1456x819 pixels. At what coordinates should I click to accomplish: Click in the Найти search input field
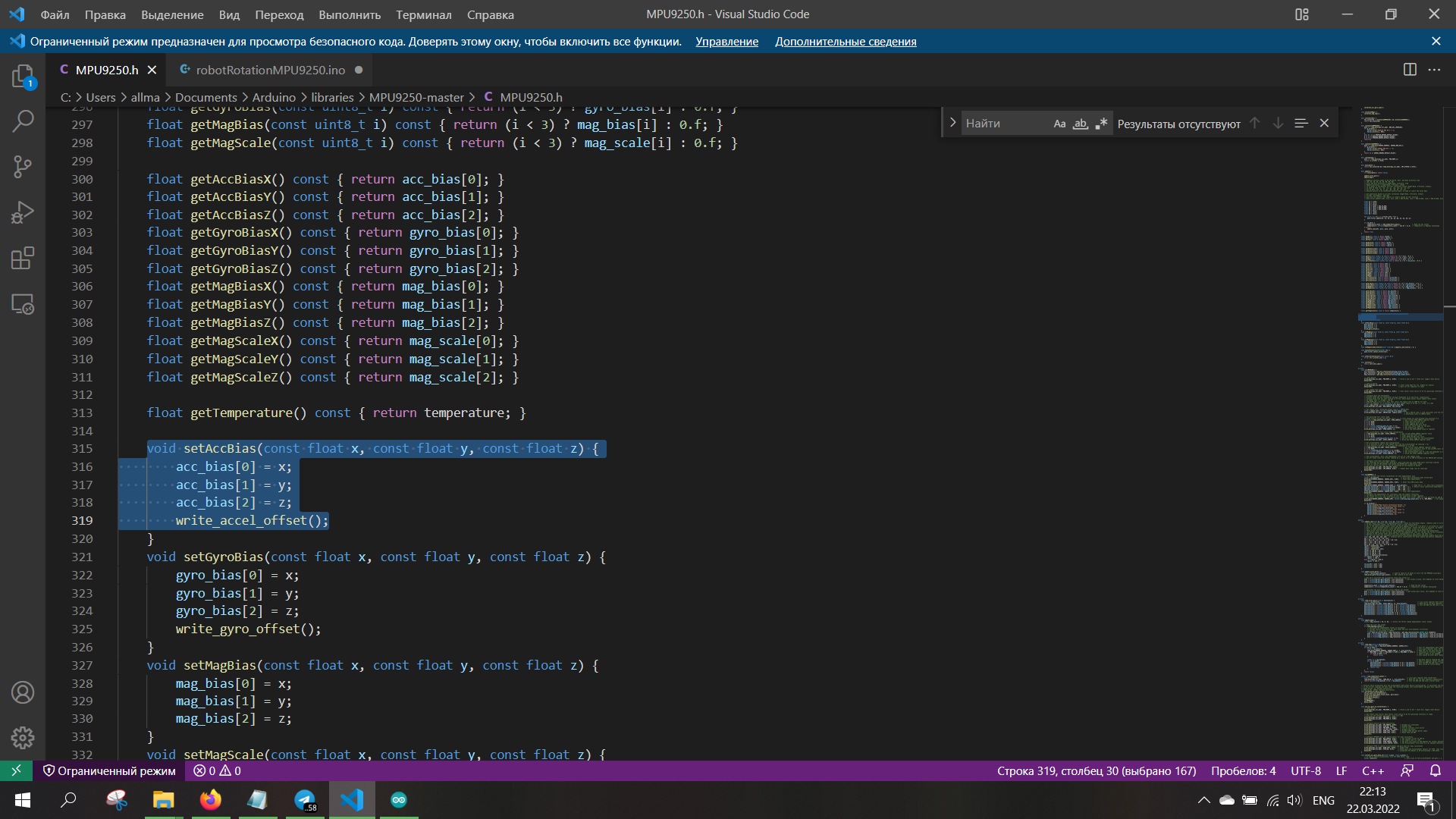pos(1005,124)
